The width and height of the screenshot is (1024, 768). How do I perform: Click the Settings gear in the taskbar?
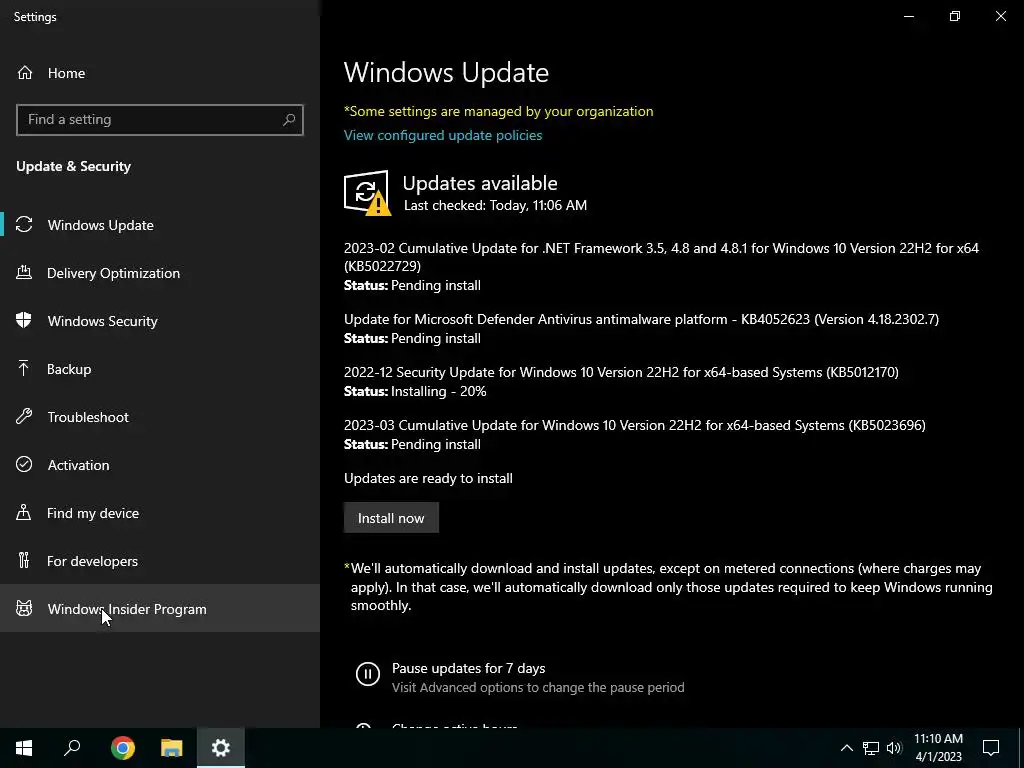coord(221,748)
